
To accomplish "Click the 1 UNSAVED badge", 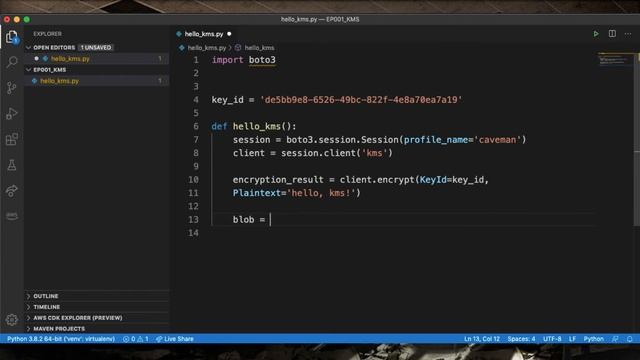I will click(96, 47).
